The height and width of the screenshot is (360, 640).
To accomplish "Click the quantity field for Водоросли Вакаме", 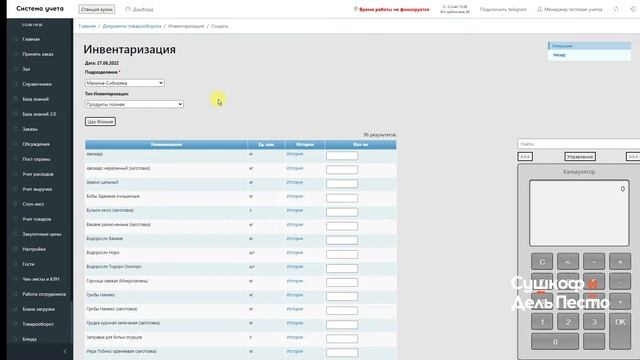I will pos(342,240).
